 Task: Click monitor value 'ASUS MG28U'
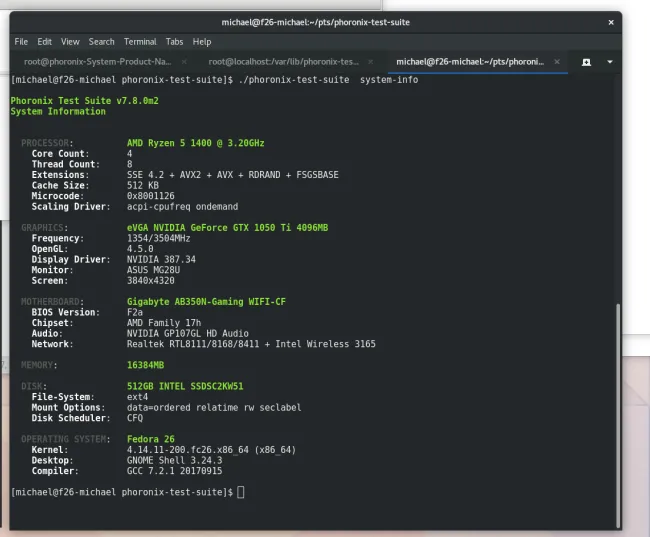[x=153, y=270]
